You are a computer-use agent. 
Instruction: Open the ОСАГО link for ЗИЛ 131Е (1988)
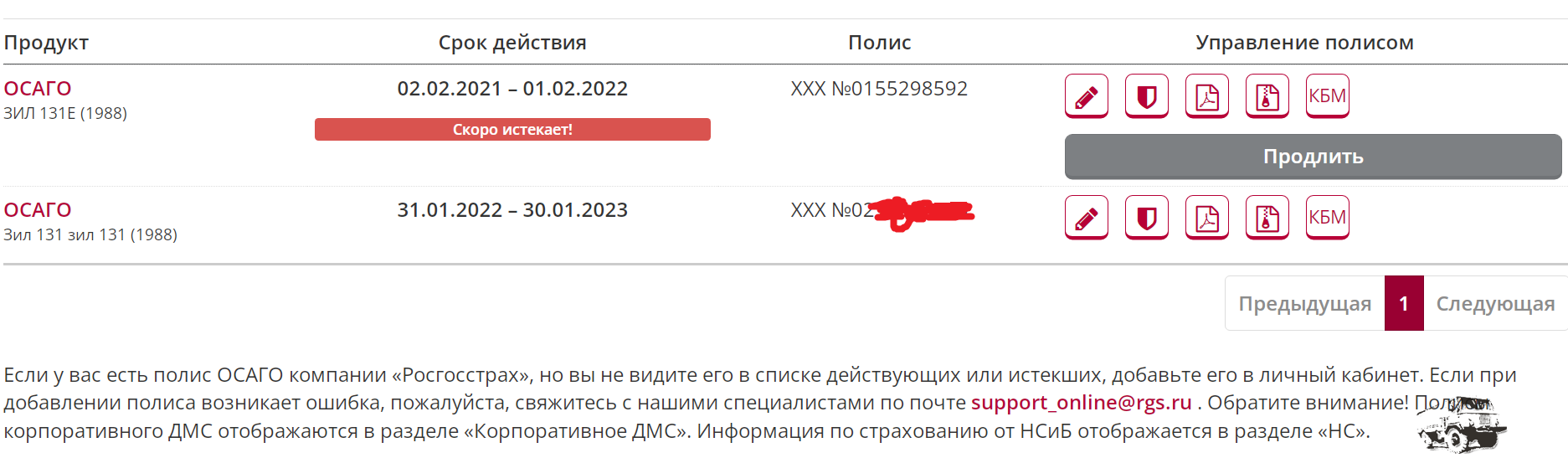click(38, 89)
